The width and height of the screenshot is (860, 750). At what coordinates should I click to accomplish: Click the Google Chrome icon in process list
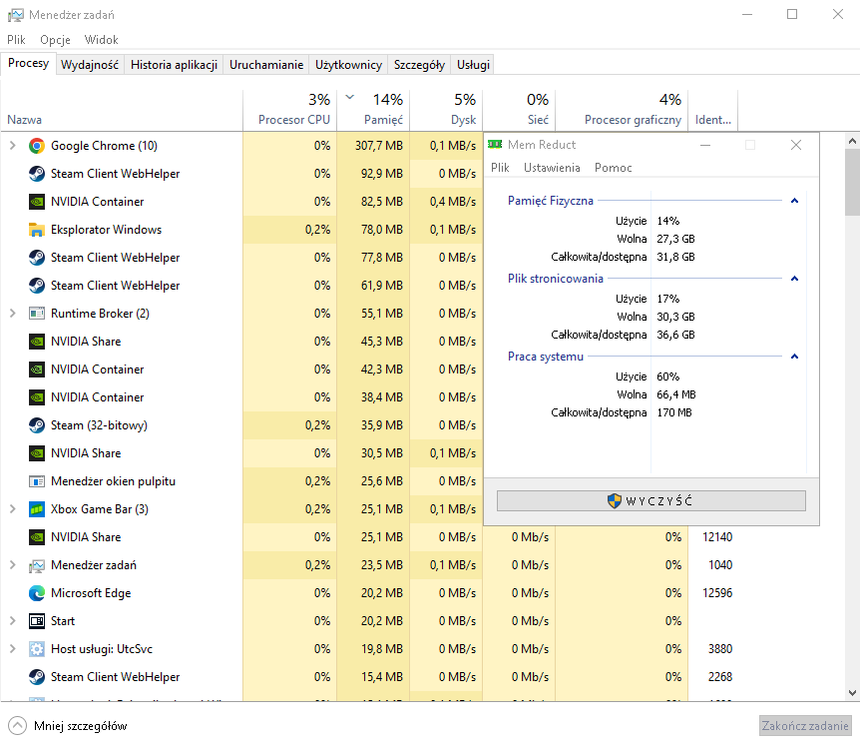pos(37,146)
